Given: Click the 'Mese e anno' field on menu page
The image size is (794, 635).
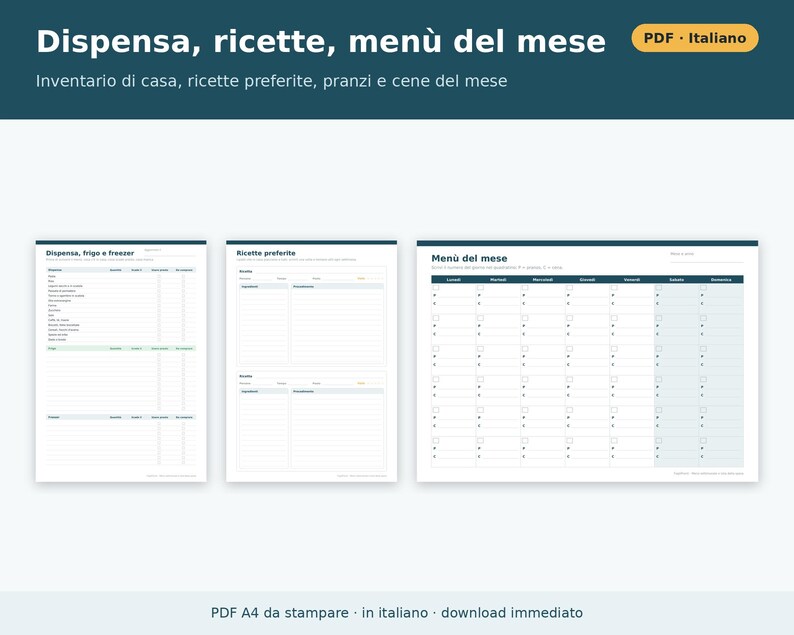Looking at the screenshot, I should (706, 257).
